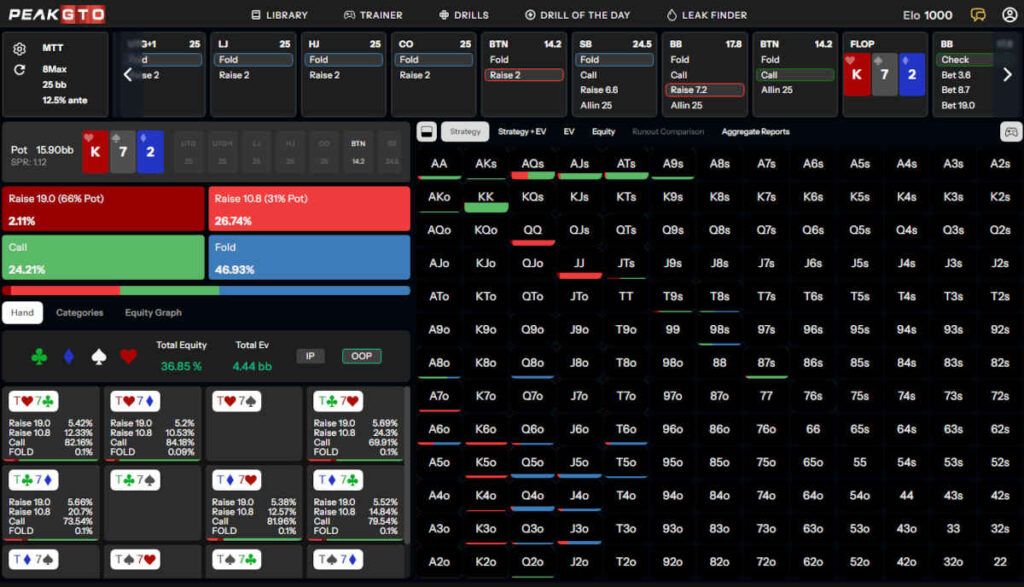1024x587 pixels.
Task: Open Aggregate Reports view
Action: click(755, 132)
